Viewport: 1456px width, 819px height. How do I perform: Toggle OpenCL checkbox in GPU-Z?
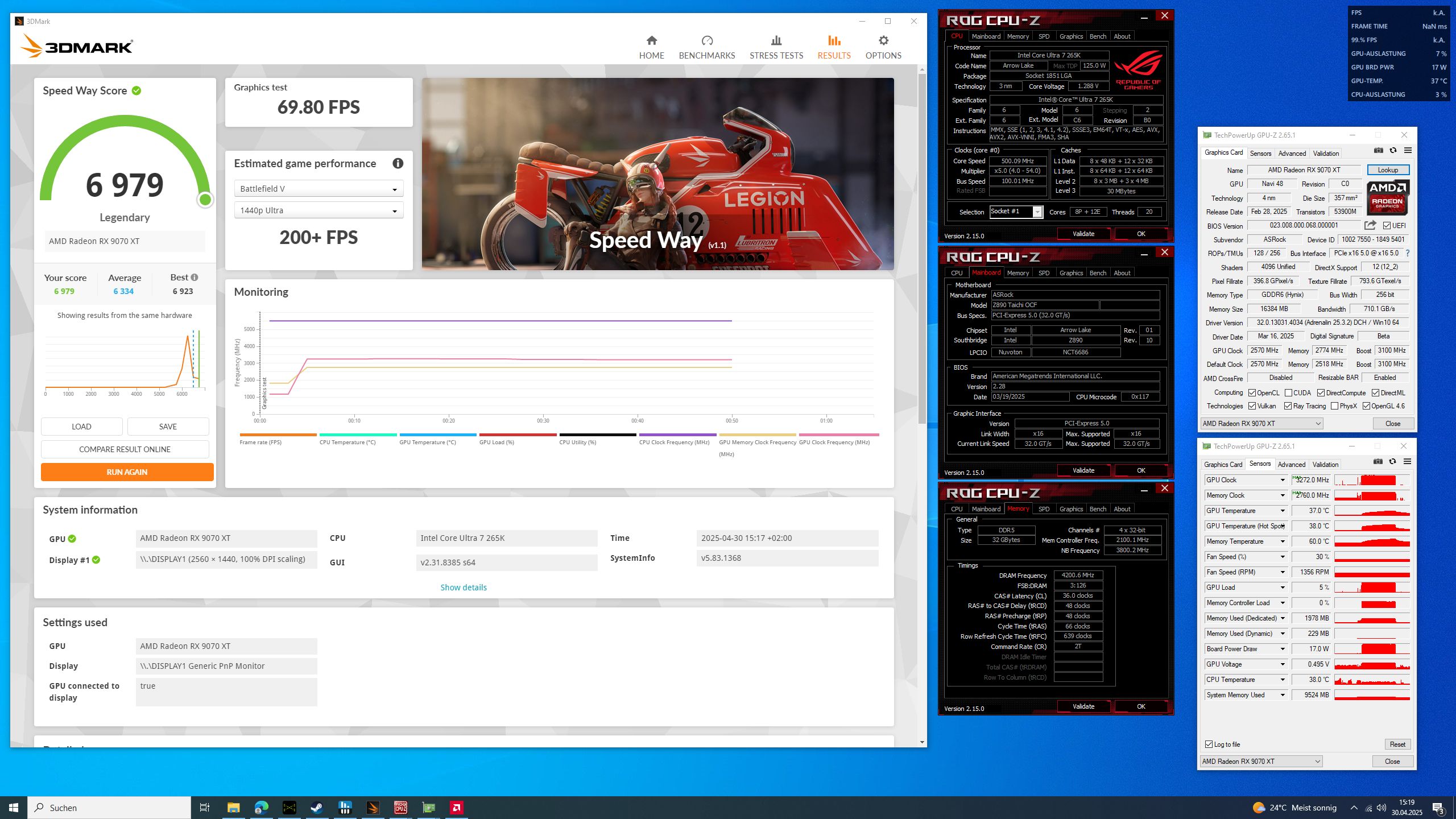pos(1252,393)
